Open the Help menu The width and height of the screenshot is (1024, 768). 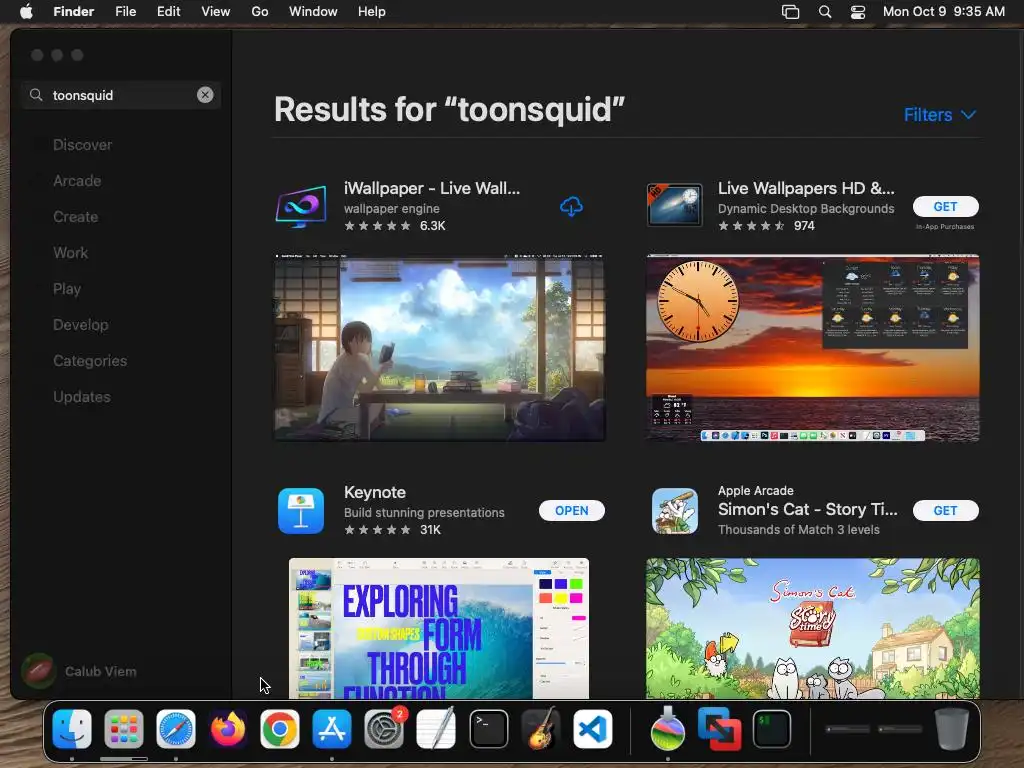click(372, 12)
